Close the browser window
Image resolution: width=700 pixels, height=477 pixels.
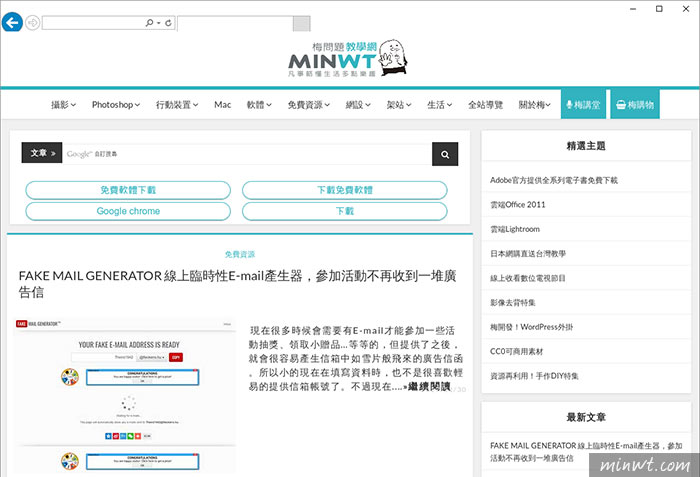tap(686, 9)
